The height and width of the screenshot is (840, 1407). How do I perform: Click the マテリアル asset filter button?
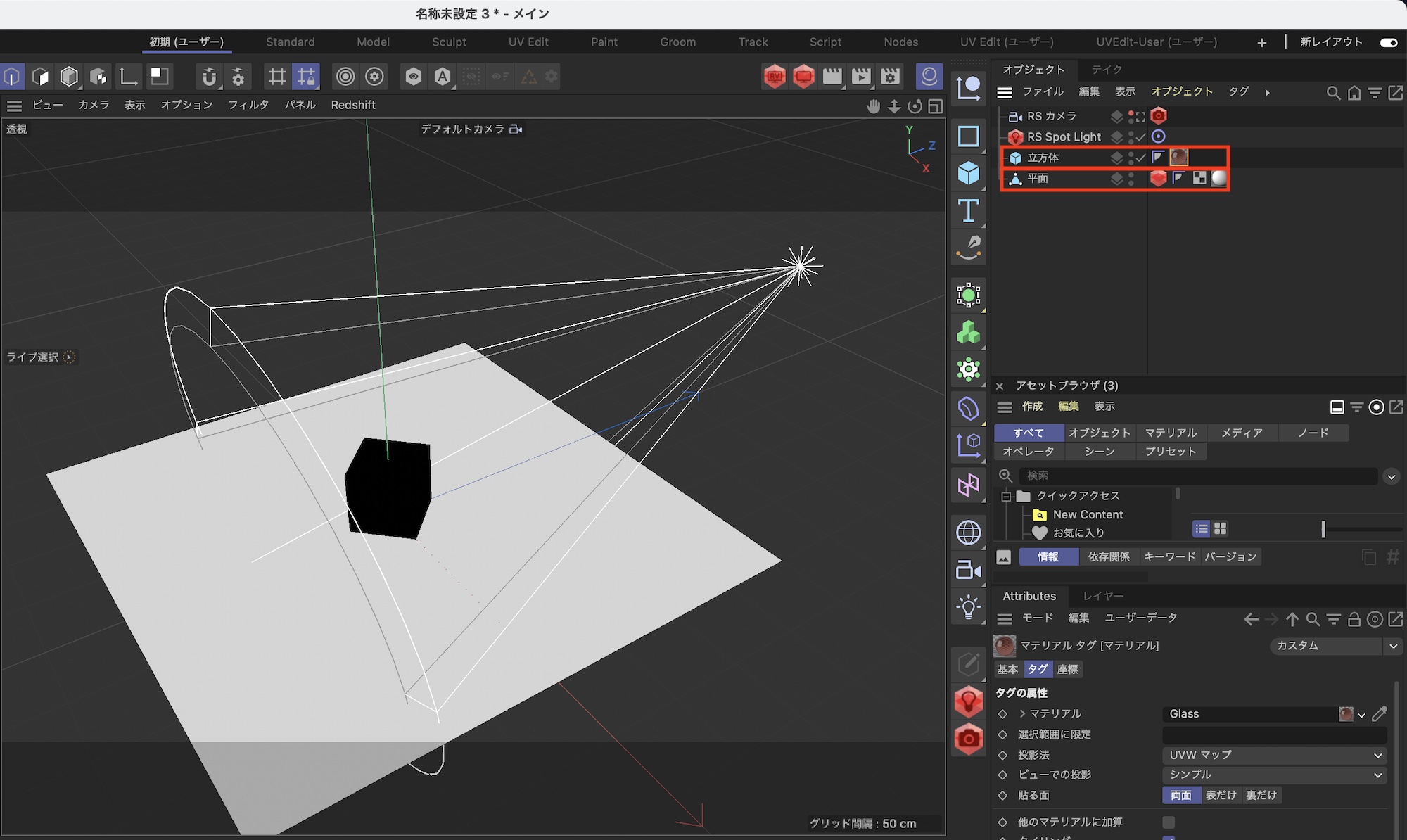(x=1170, y=433)
